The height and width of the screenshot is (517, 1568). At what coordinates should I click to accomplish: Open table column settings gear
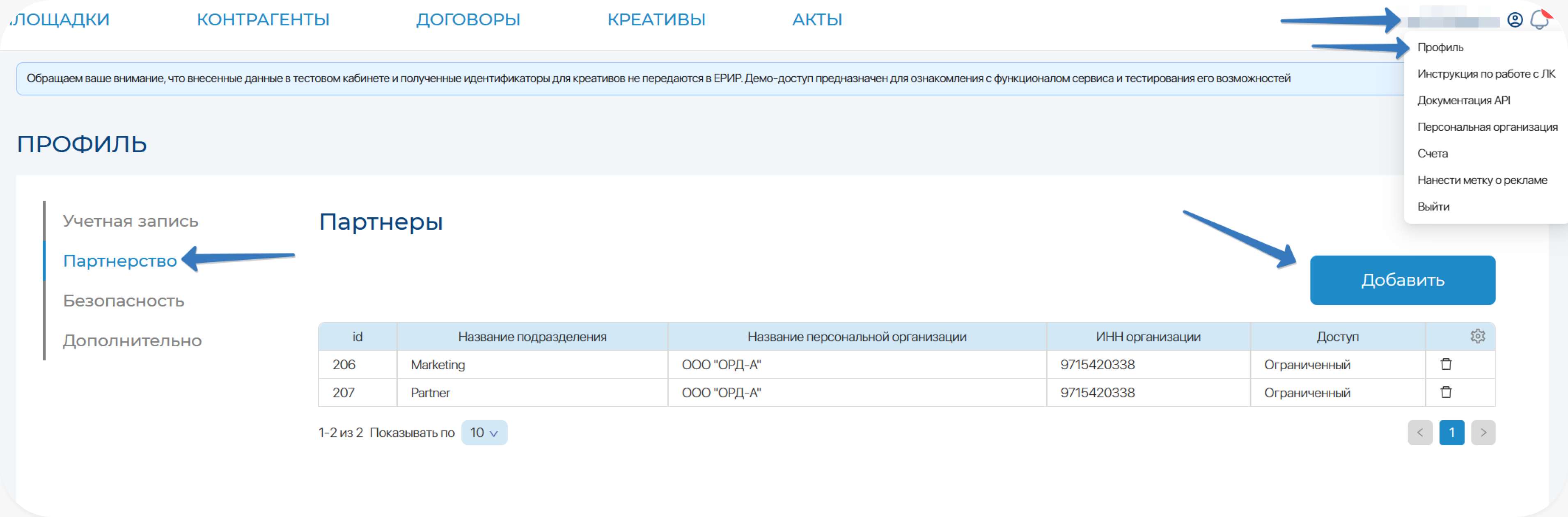[x=1477, y=336]
